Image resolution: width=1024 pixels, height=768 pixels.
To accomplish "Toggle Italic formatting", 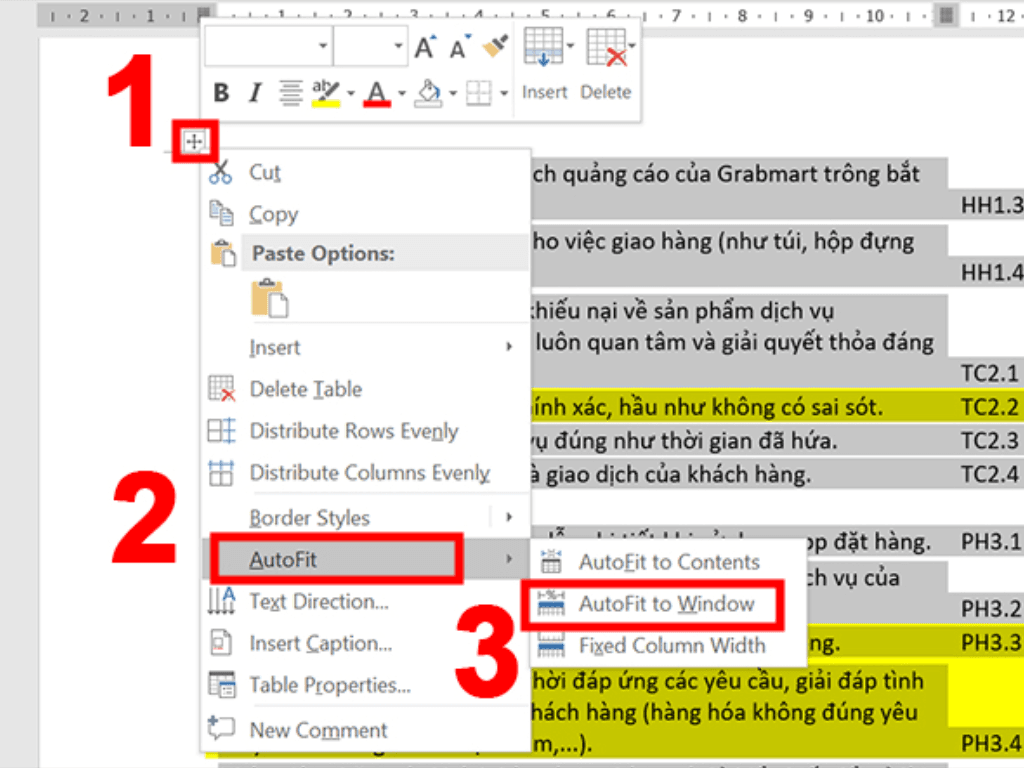I will click(x=254, y=91).
